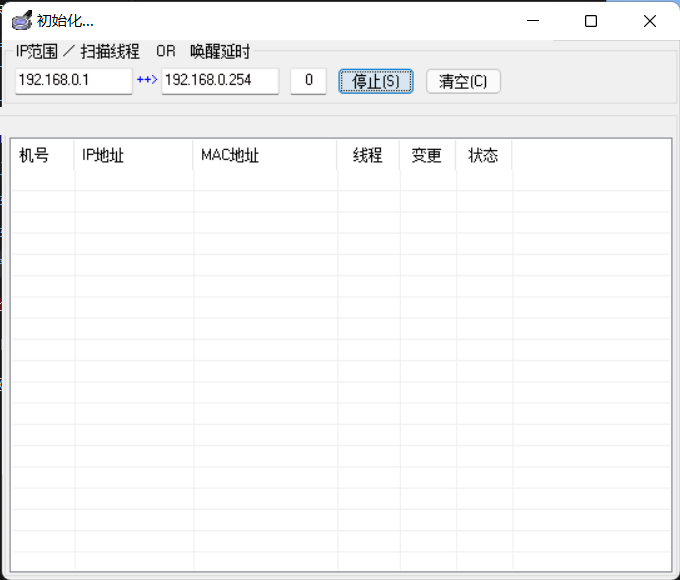The image size is (680, 580).
Task: Click the IP范围 / 扫描线程 group label
Action: pyautogui.click(x=78, y=52)
